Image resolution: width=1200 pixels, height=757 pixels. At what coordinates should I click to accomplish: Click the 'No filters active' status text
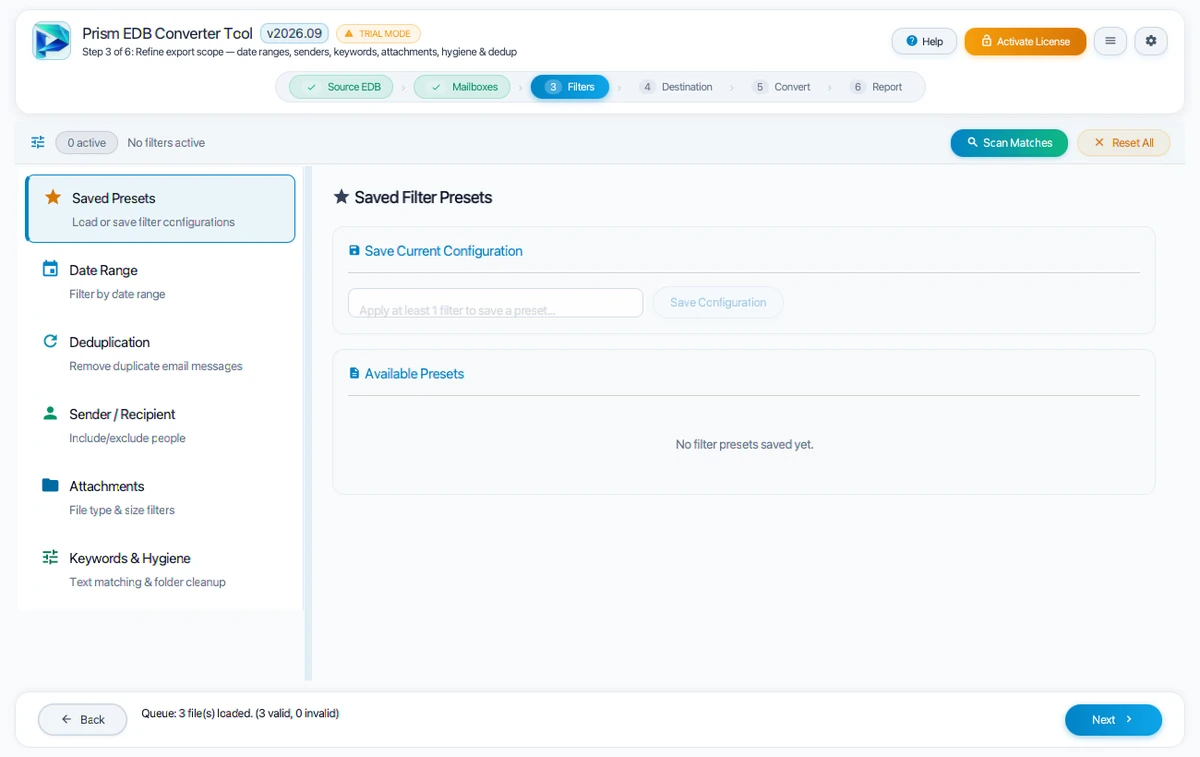click(166, 143)
